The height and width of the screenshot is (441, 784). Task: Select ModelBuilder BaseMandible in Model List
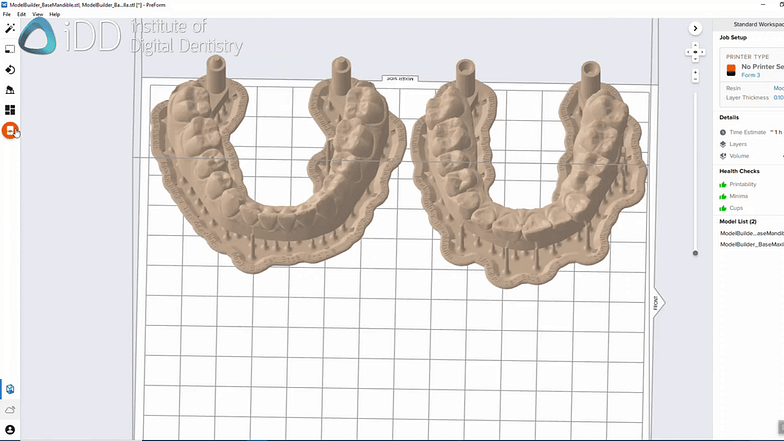click(751, 232)
